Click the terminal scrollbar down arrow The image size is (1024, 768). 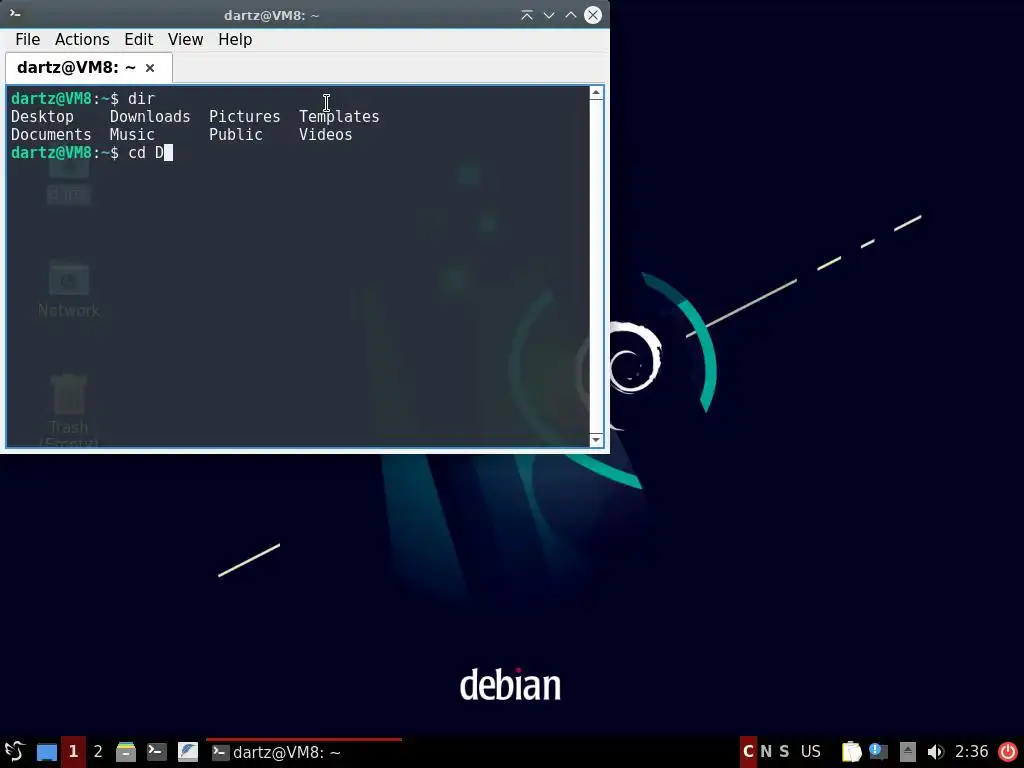(596, 440)
